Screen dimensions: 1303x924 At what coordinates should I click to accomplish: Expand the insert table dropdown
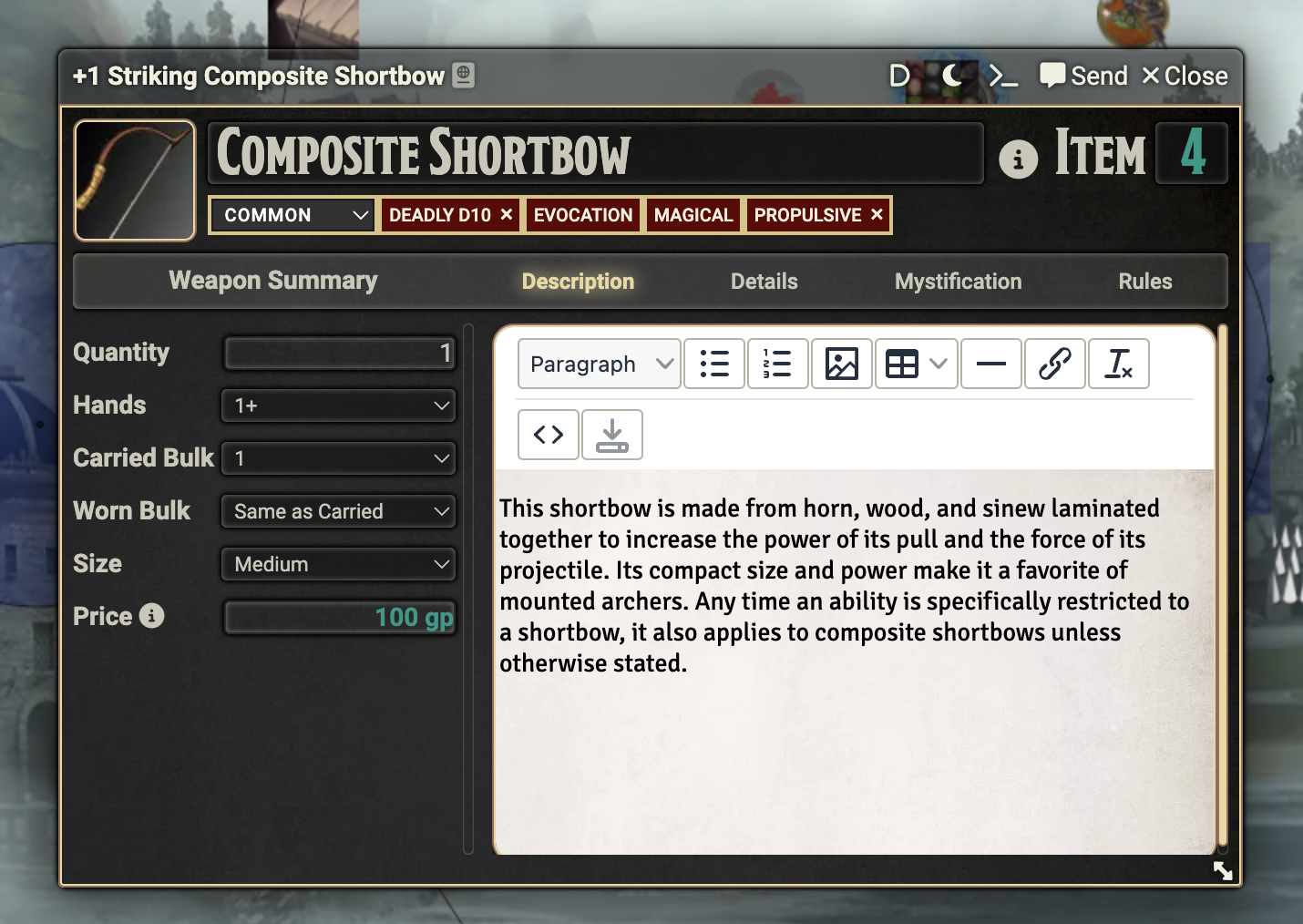(938, 364)
